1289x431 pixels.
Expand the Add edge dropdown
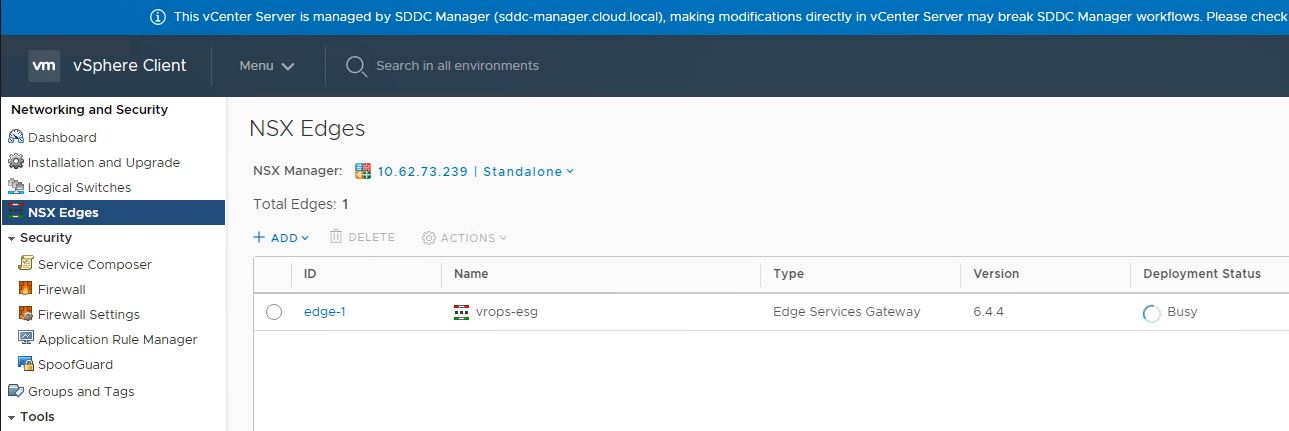[281, 238]
